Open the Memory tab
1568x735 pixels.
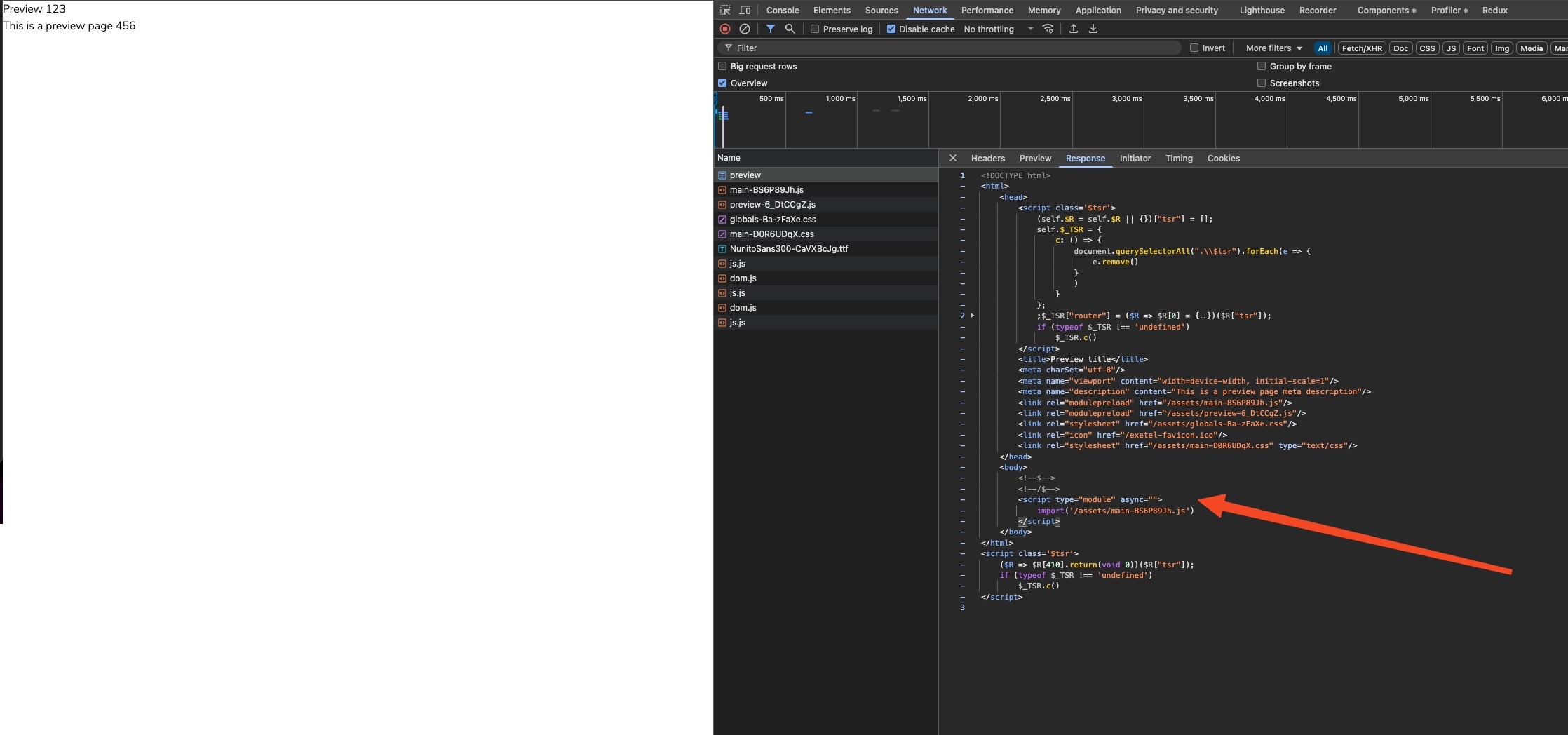[x=1044, y=10]
